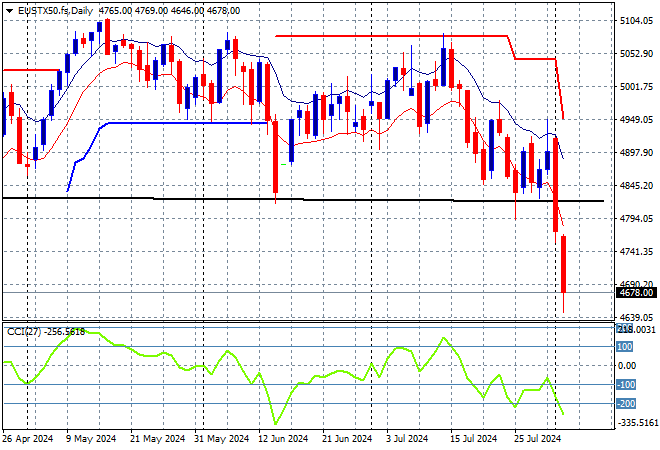Click the 26 Apr 2024 date label
Screen dimensions: 660x450
click(x=28, y=438)
